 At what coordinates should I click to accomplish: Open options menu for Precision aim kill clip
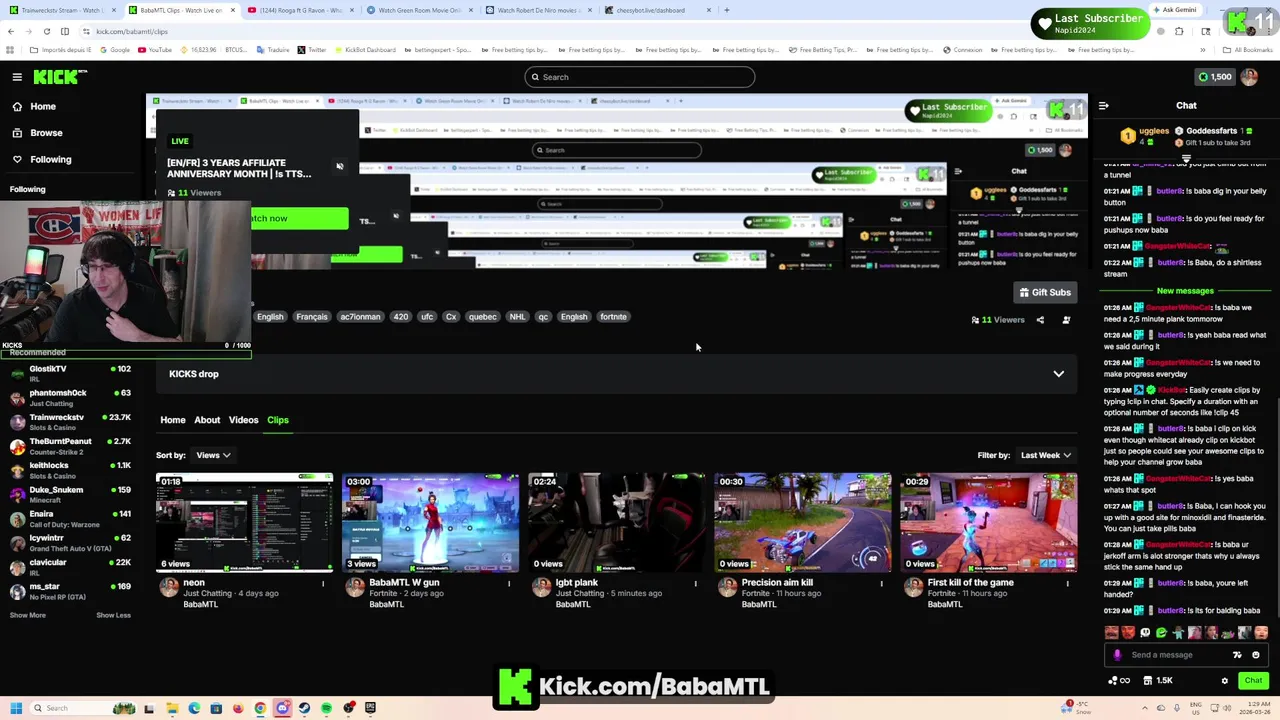tap(881, 583)
